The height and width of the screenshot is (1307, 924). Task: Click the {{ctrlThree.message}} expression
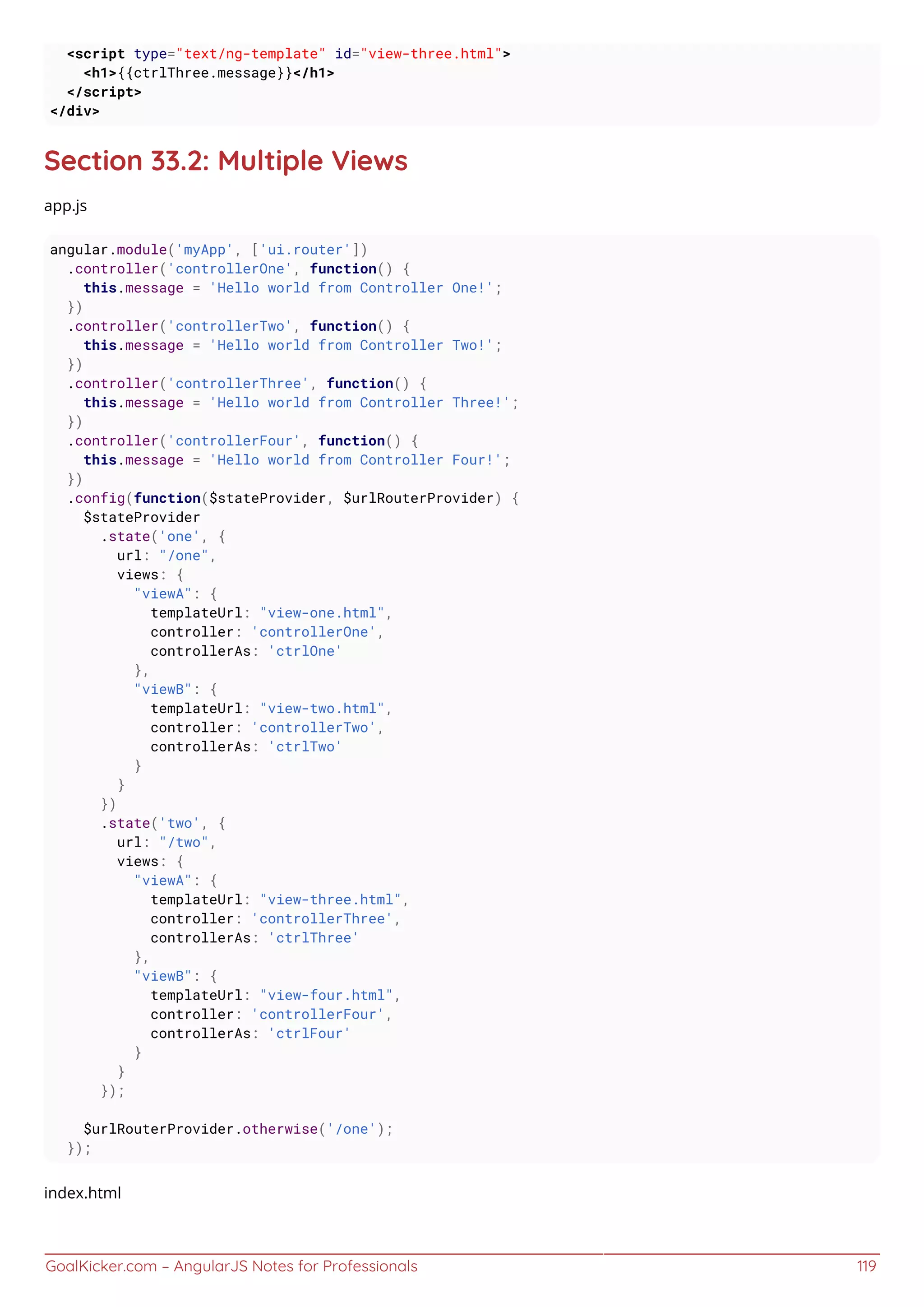click(x=205, y=73)
